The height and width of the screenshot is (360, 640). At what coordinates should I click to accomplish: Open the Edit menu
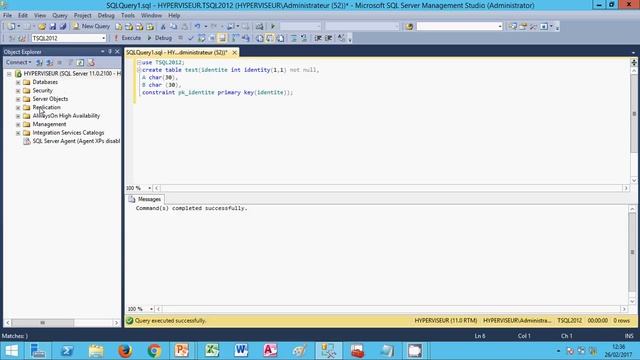[23, 16]
